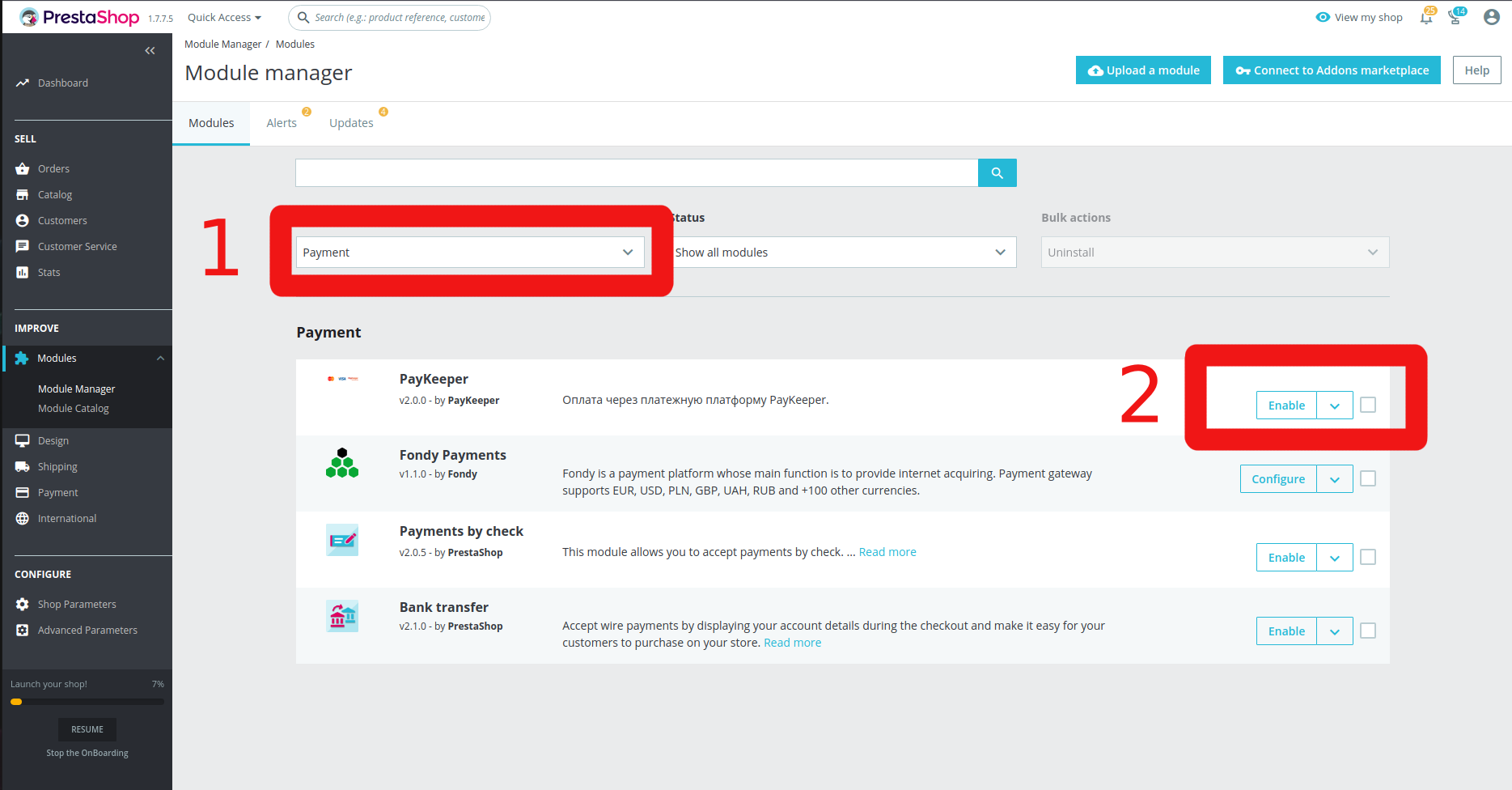Click the notifications bell icon

[1425, 18]
